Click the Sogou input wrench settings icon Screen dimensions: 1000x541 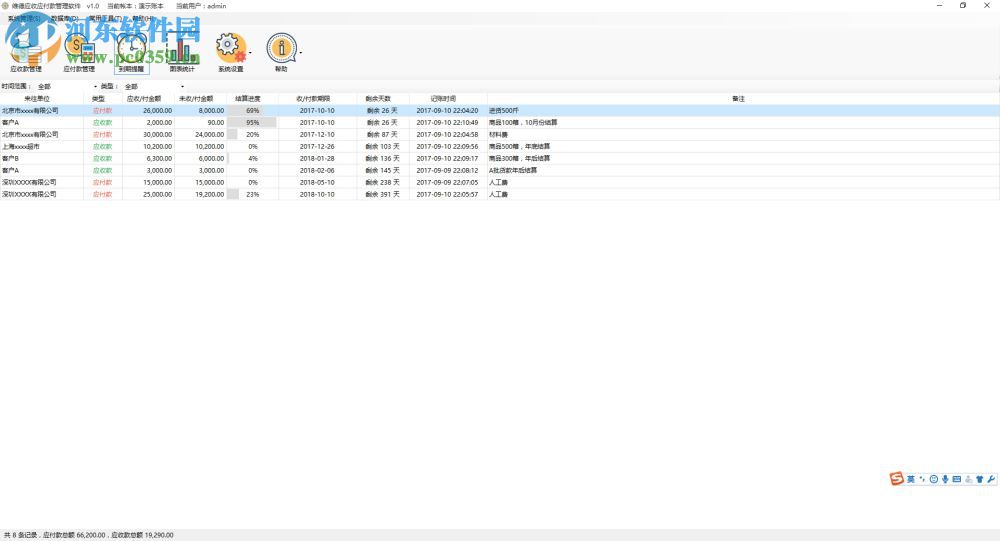[991, 480]
